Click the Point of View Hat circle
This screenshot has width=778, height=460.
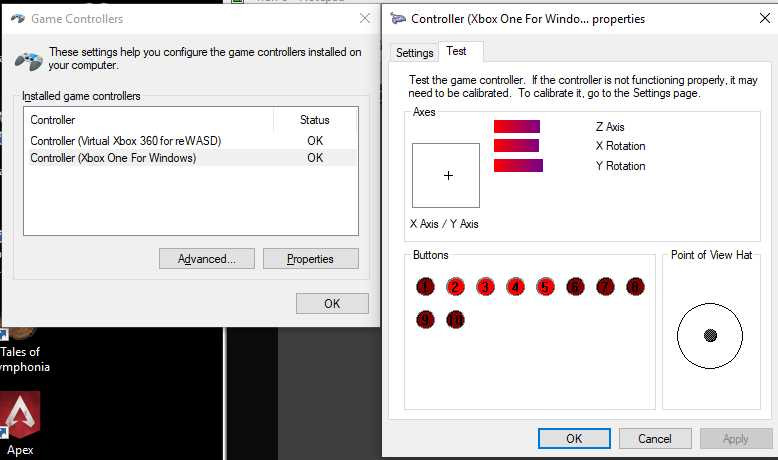(x=710, y=336)
